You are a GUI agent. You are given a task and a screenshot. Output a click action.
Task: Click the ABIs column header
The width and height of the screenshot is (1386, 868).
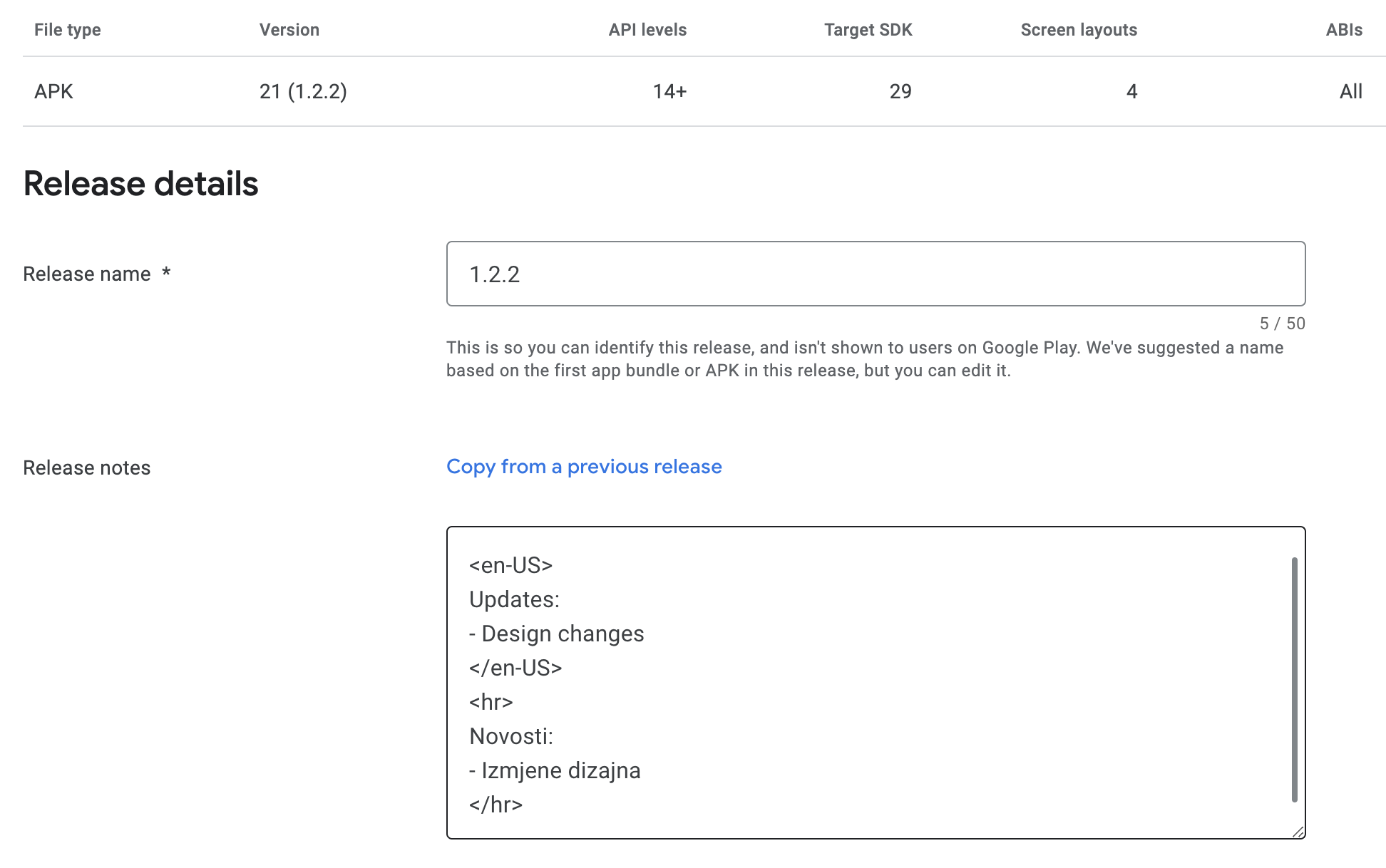click(1344, 30)
